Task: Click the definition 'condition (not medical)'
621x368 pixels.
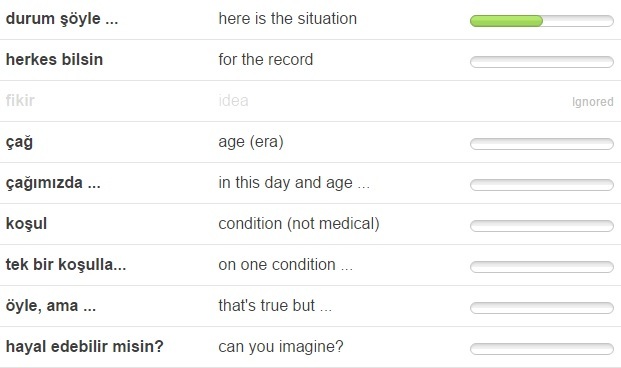Action: coord(299,224)
